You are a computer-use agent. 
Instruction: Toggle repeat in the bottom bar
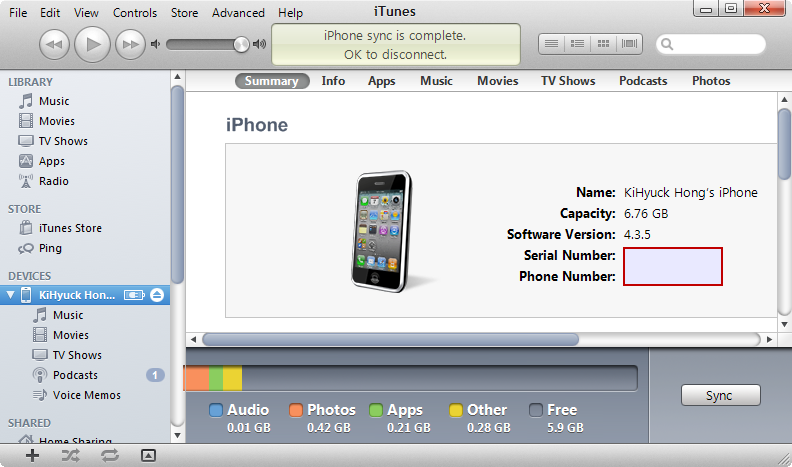[x=110, y=456]
